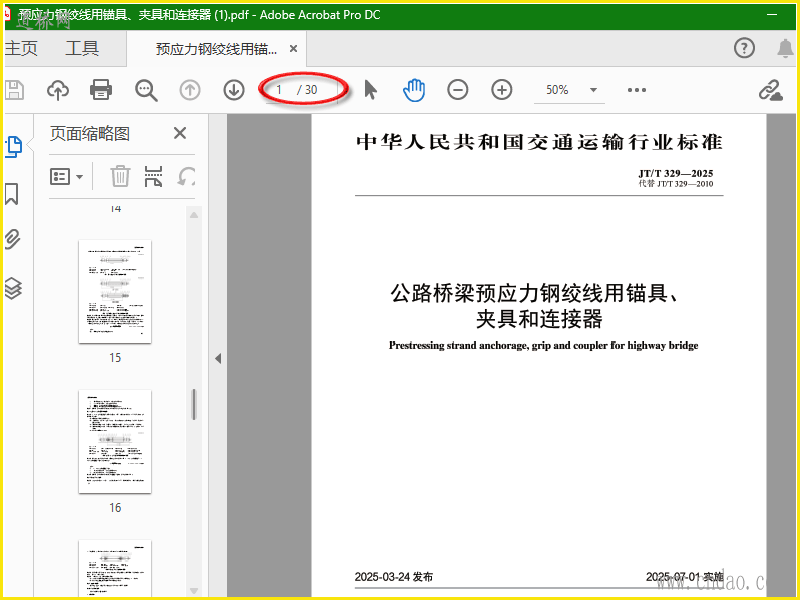
Task: Click the insert page break icon
Action: (153, 176)
